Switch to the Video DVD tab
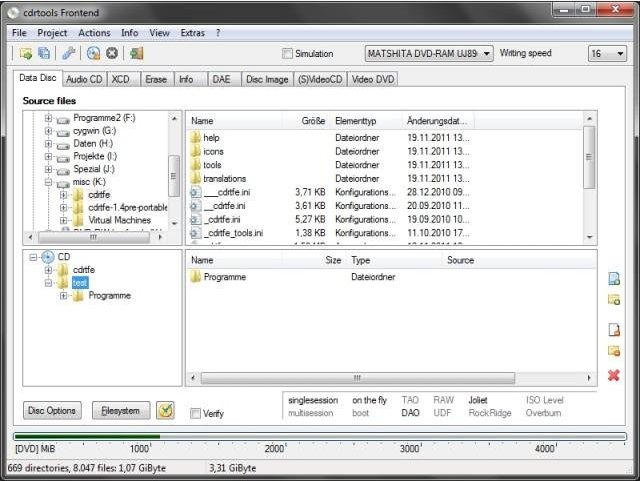This screenshot has width=640, height=481. pos(373,79)
